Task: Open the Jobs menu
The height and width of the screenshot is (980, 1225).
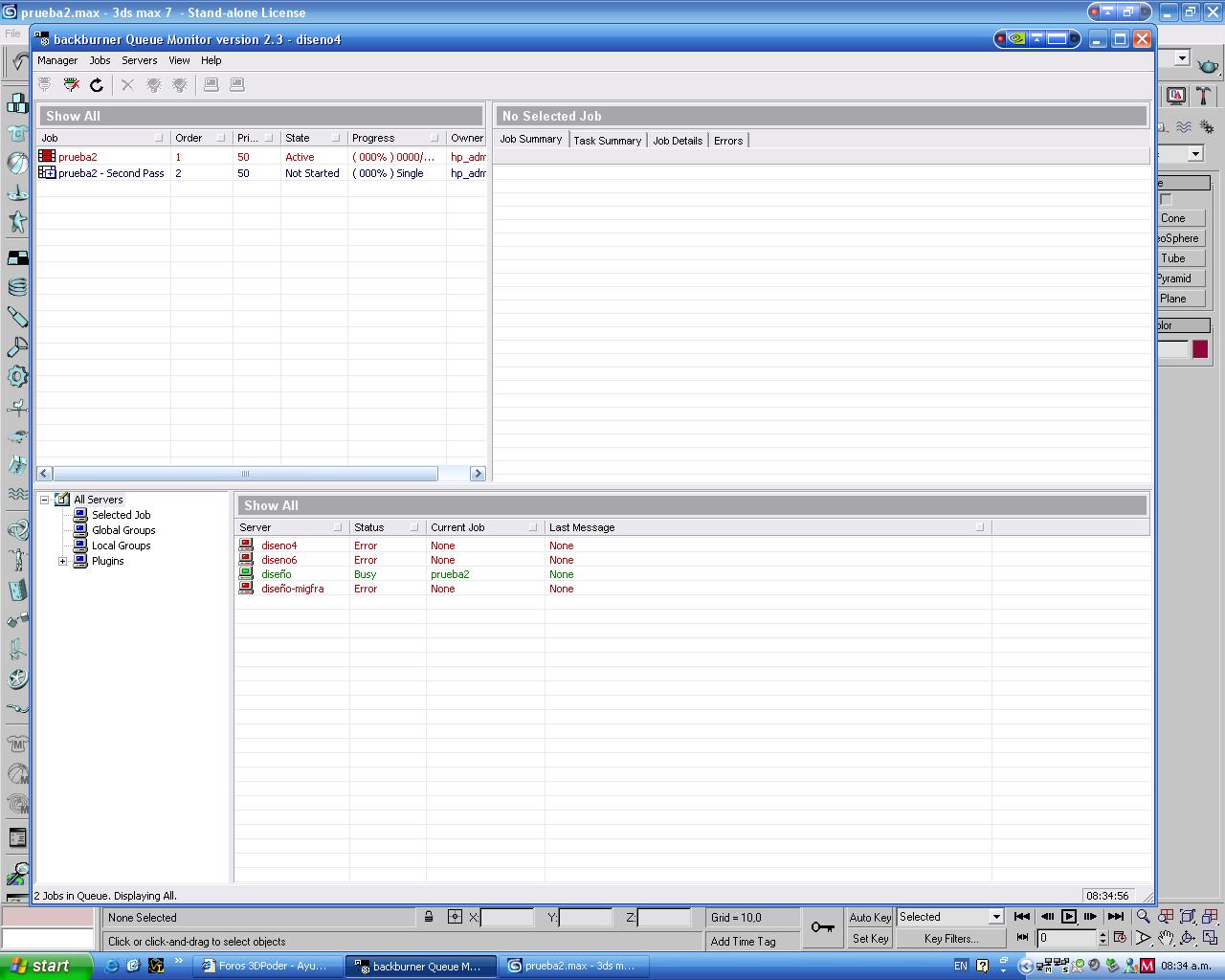Action: click(100, 60)
